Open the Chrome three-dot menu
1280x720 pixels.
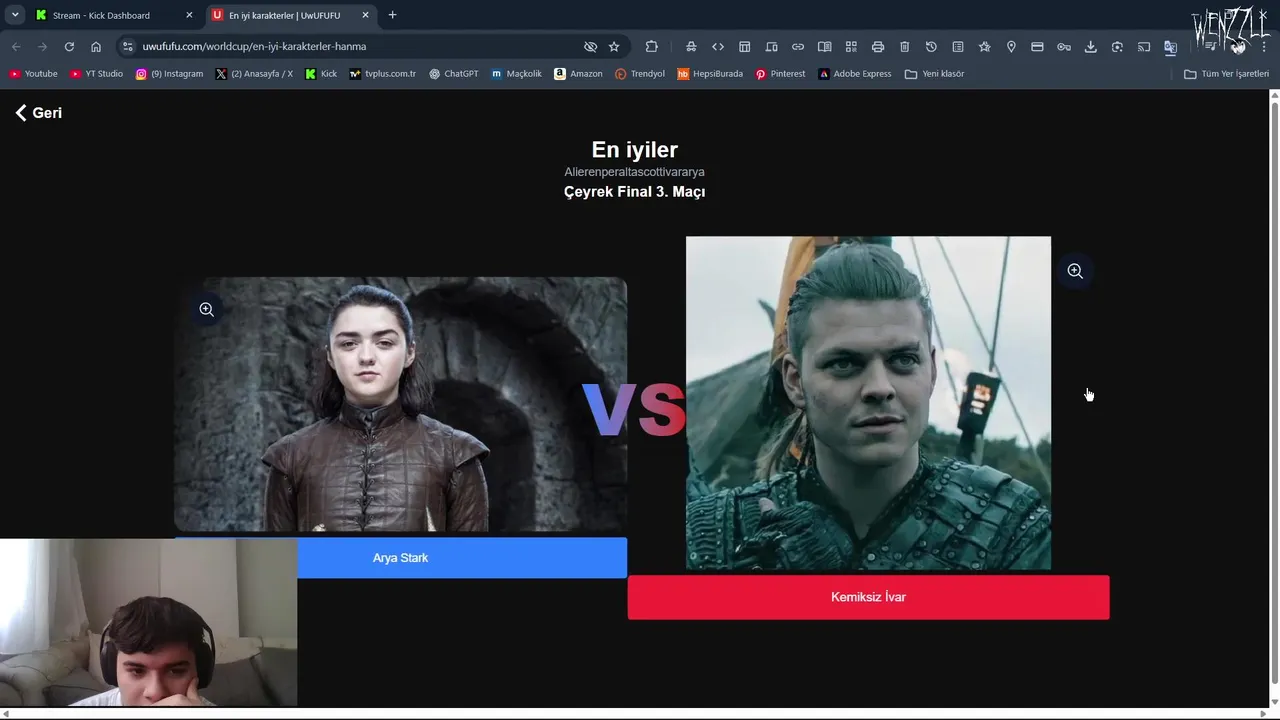(1264, 46)
